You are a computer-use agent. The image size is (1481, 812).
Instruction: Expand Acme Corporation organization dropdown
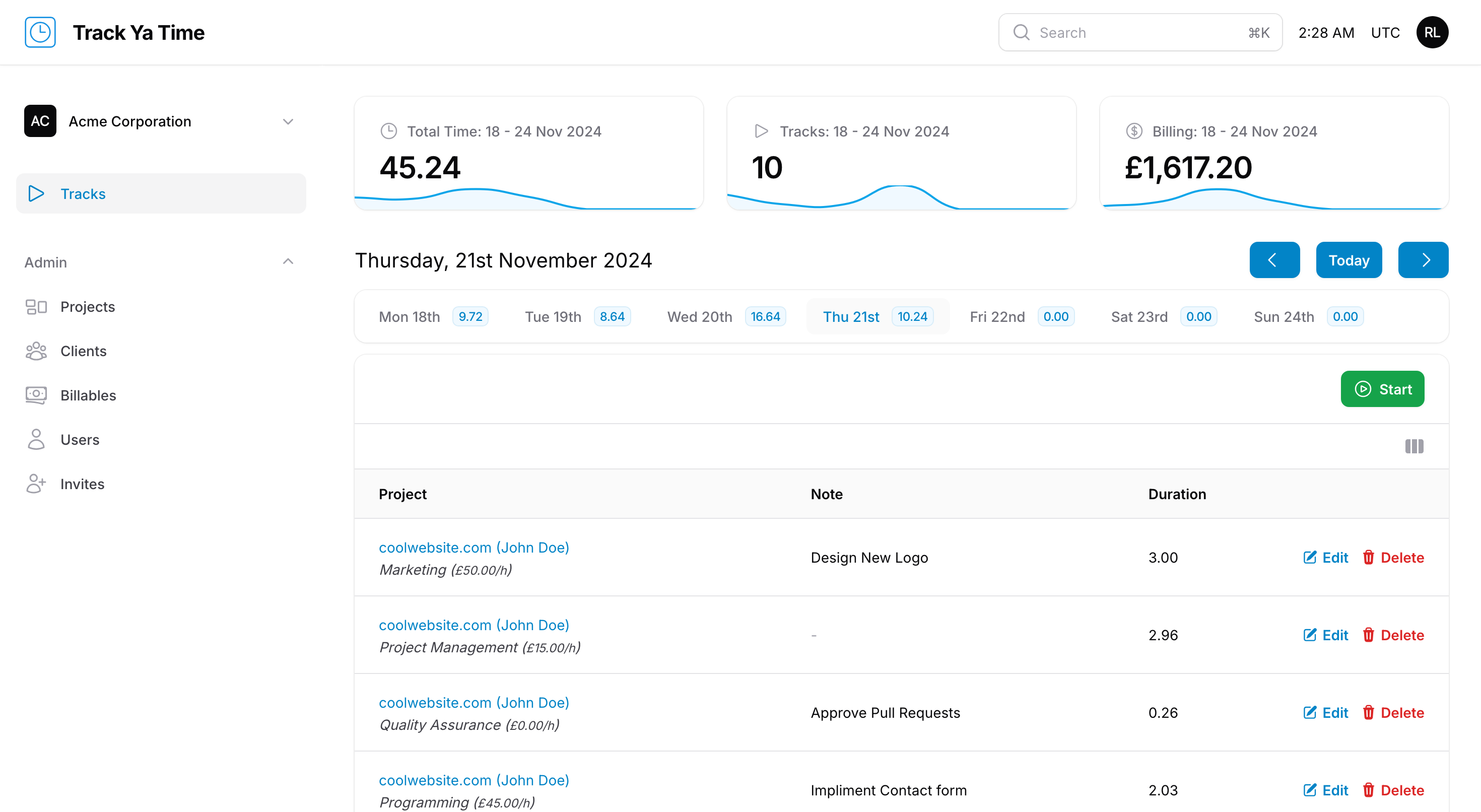coord(288,121)
